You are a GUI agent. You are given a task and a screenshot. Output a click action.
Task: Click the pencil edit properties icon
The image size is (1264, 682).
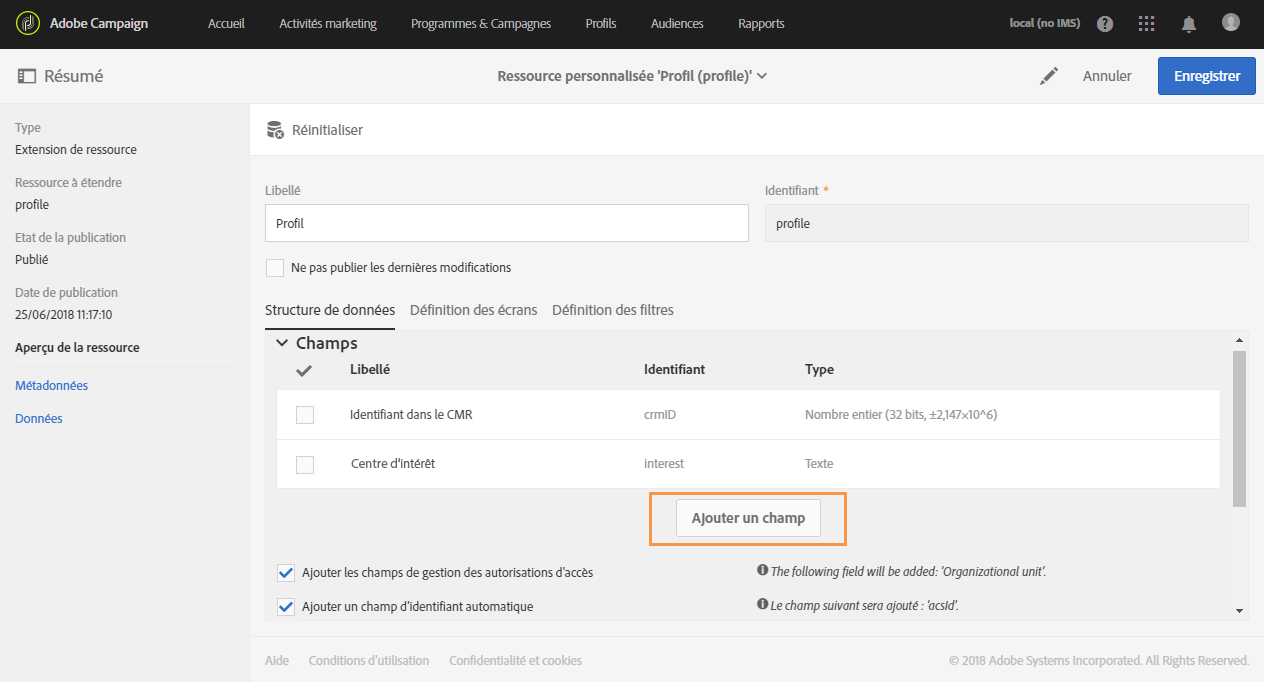[1048, 76]
